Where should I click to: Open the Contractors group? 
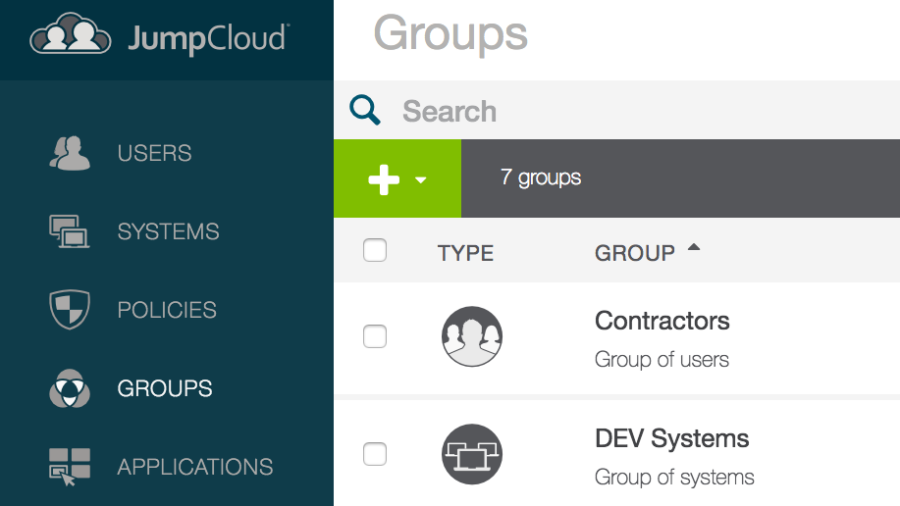tap(662, 321)
